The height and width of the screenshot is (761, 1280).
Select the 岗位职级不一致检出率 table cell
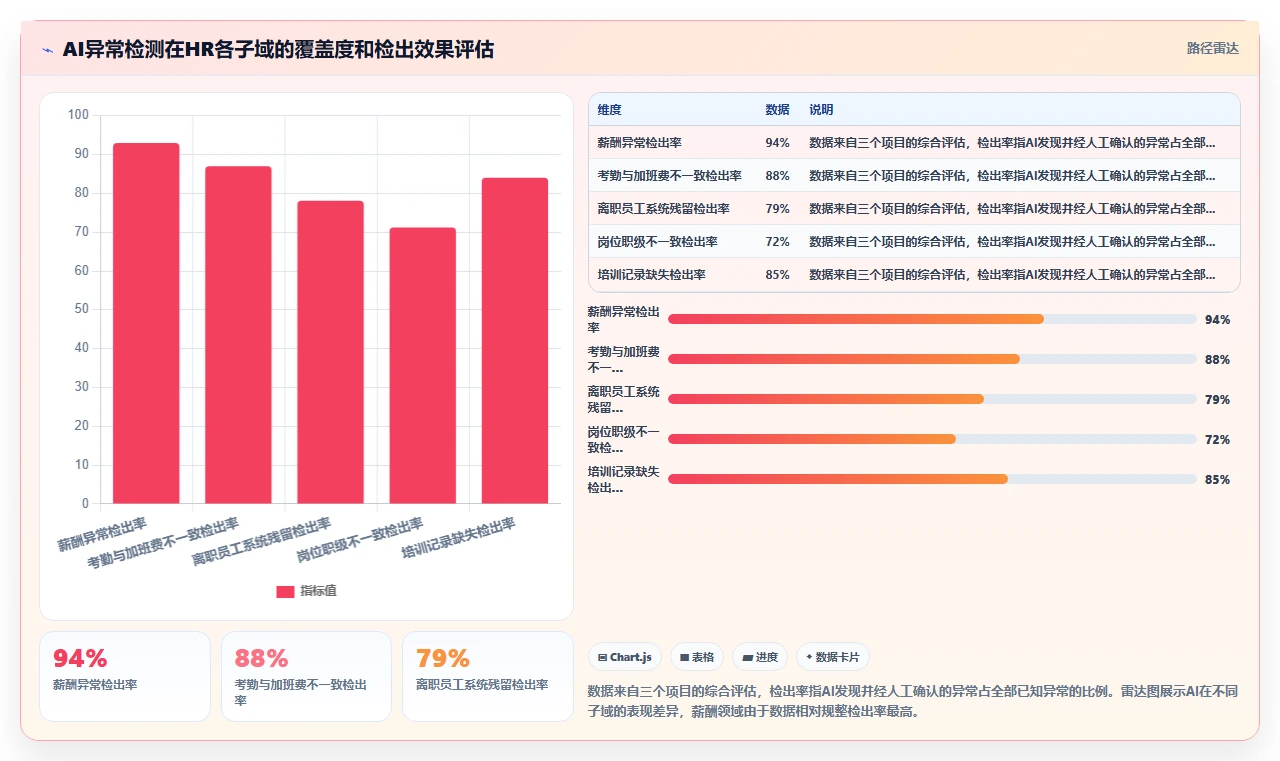(657, 242)
